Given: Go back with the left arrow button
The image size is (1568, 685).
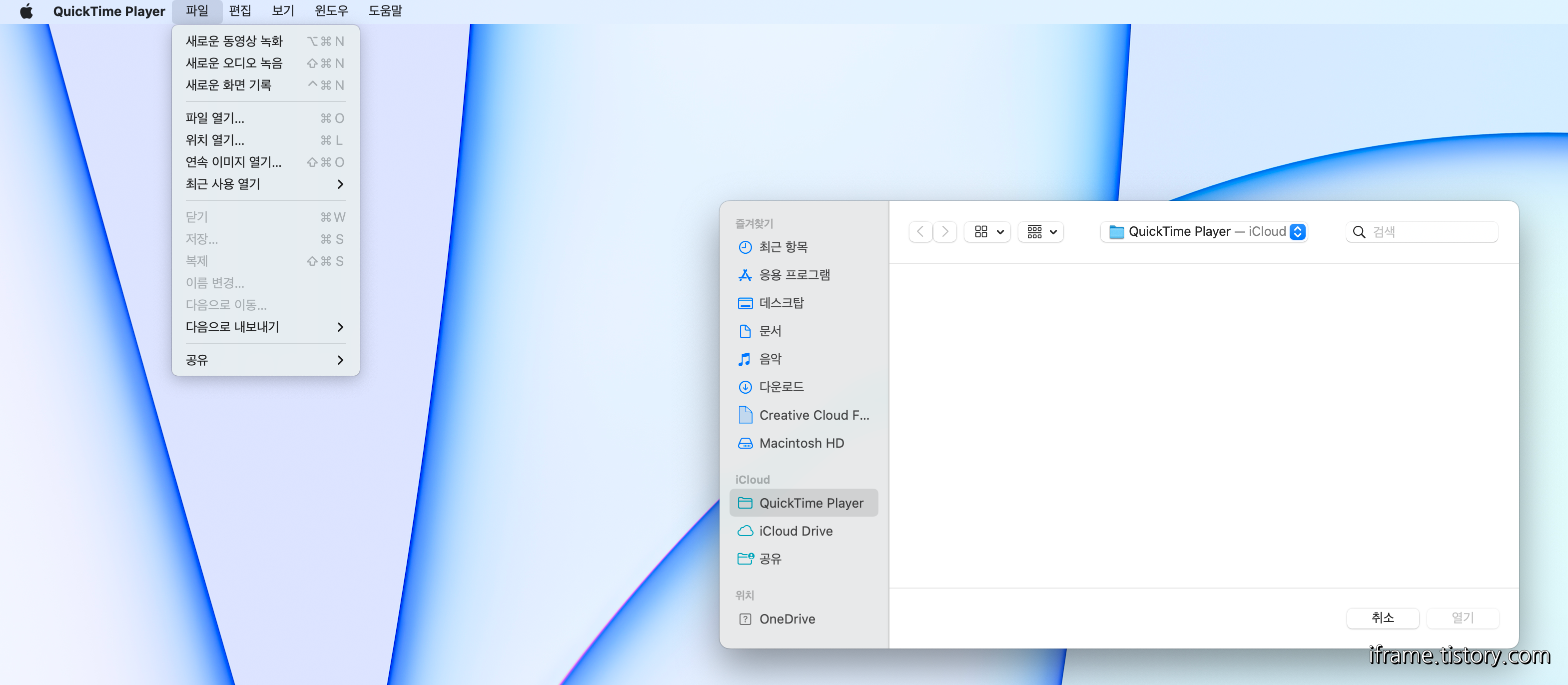Looking at the screenshot, I should point(920,231).
